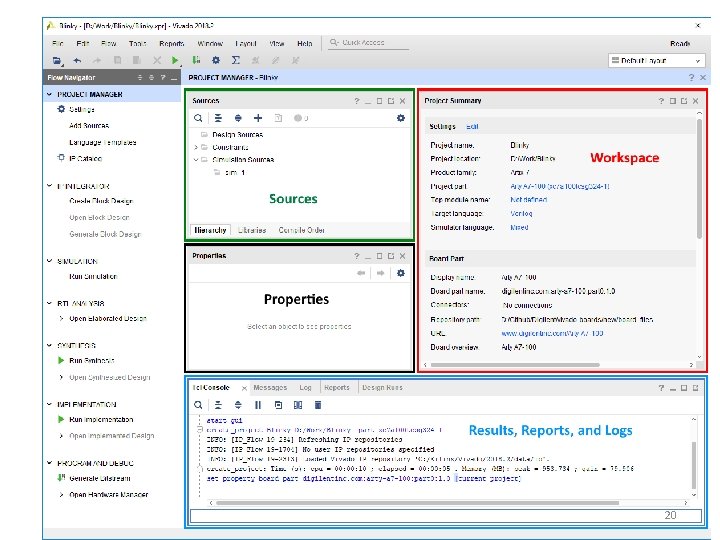The width and height of the screenshot is (720, 540).
Task: Open the File menu
Action: tap(58, 44)
